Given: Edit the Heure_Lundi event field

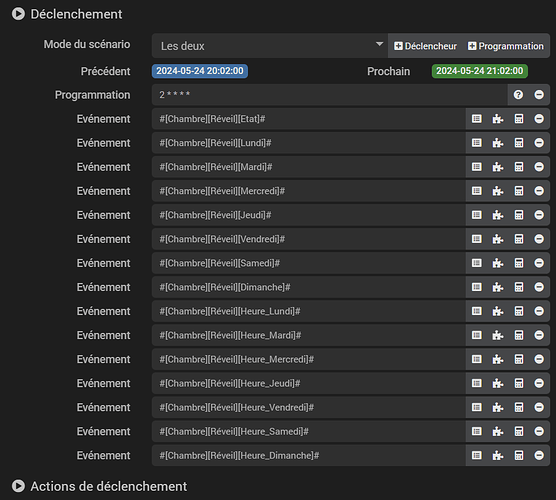Looking at the screenshot, I should (x=308, y=311).
